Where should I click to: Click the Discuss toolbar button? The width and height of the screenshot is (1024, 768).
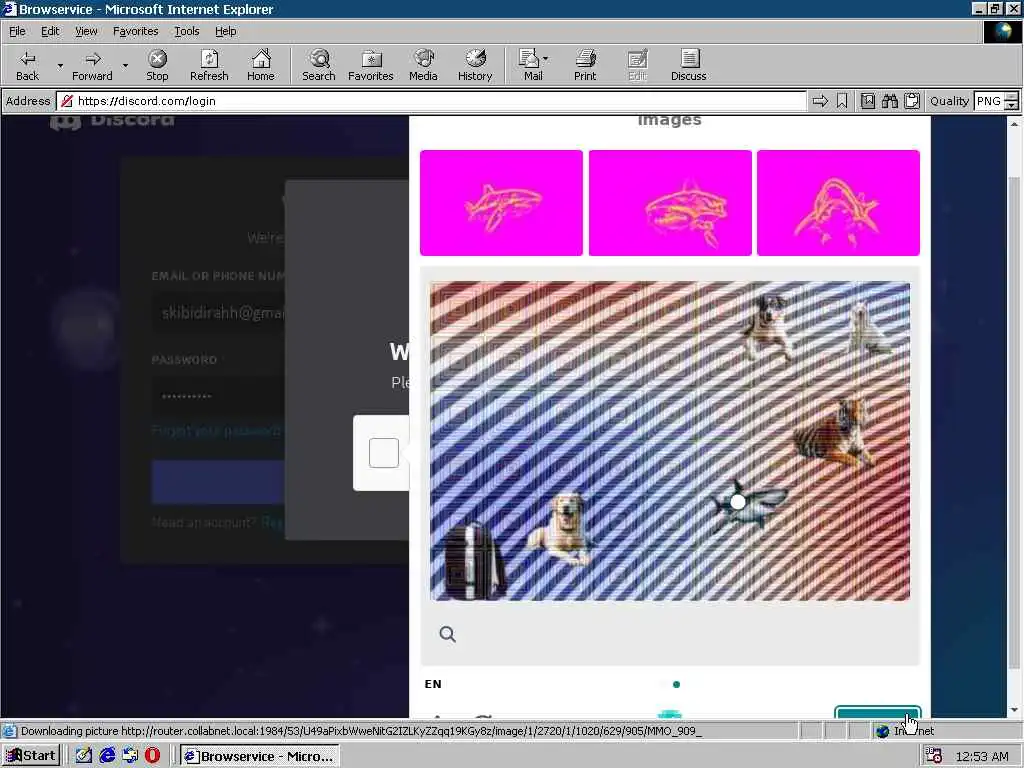click(x=688, y=65)
